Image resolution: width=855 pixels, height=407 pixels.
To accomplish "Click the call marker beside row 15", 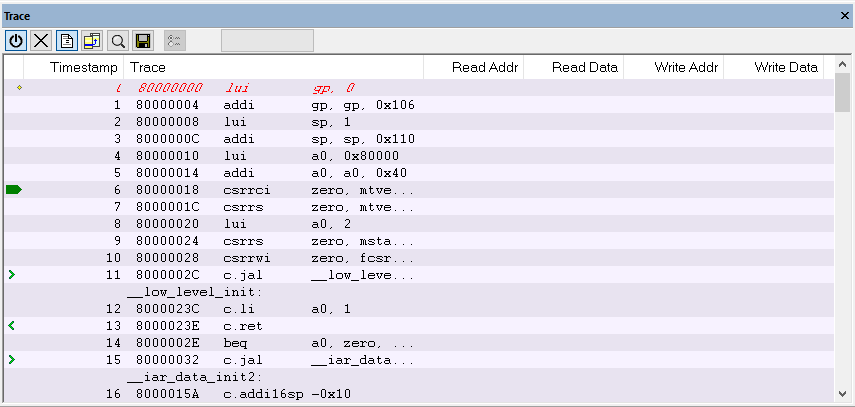I will coord(12,359).
